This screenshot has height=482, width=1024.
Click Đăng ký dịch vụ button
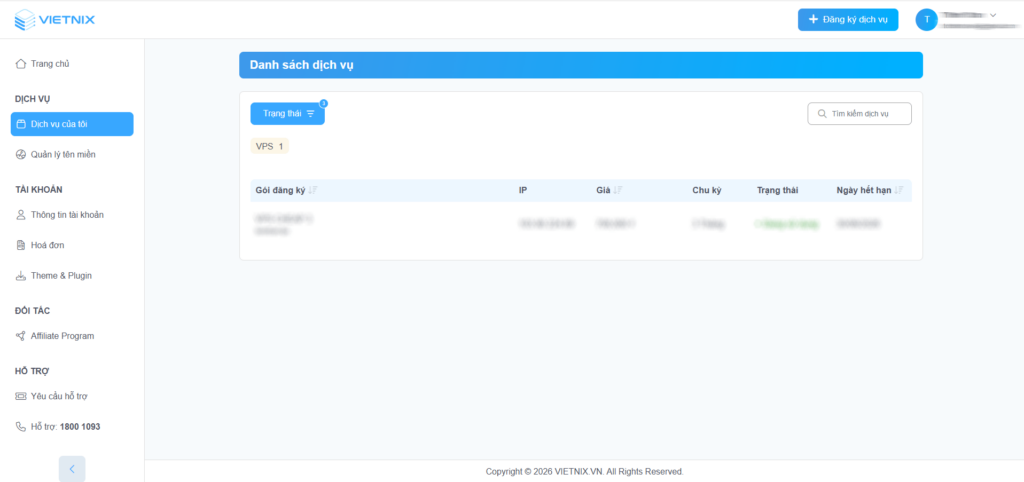pyautogui.click(x=848, y=20)
